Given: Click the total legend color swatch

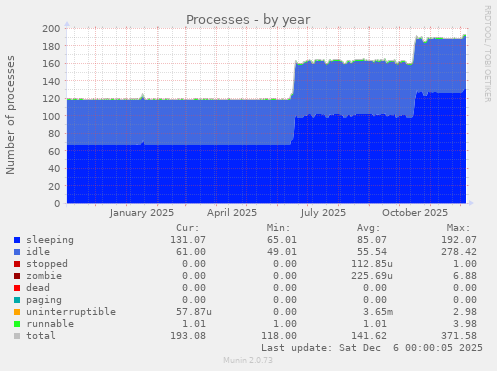Looking at the screenshot, I should coord(17,336).
